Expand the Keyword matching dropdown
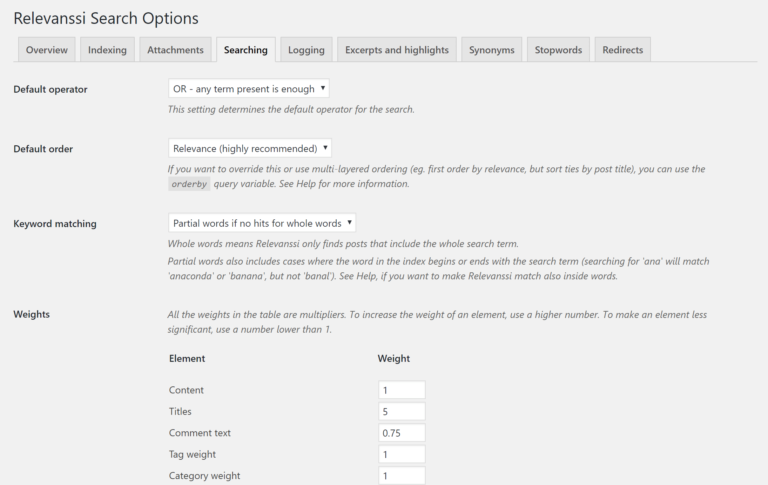This screenshot has height=485, width=768. click(x=262, y=223)
